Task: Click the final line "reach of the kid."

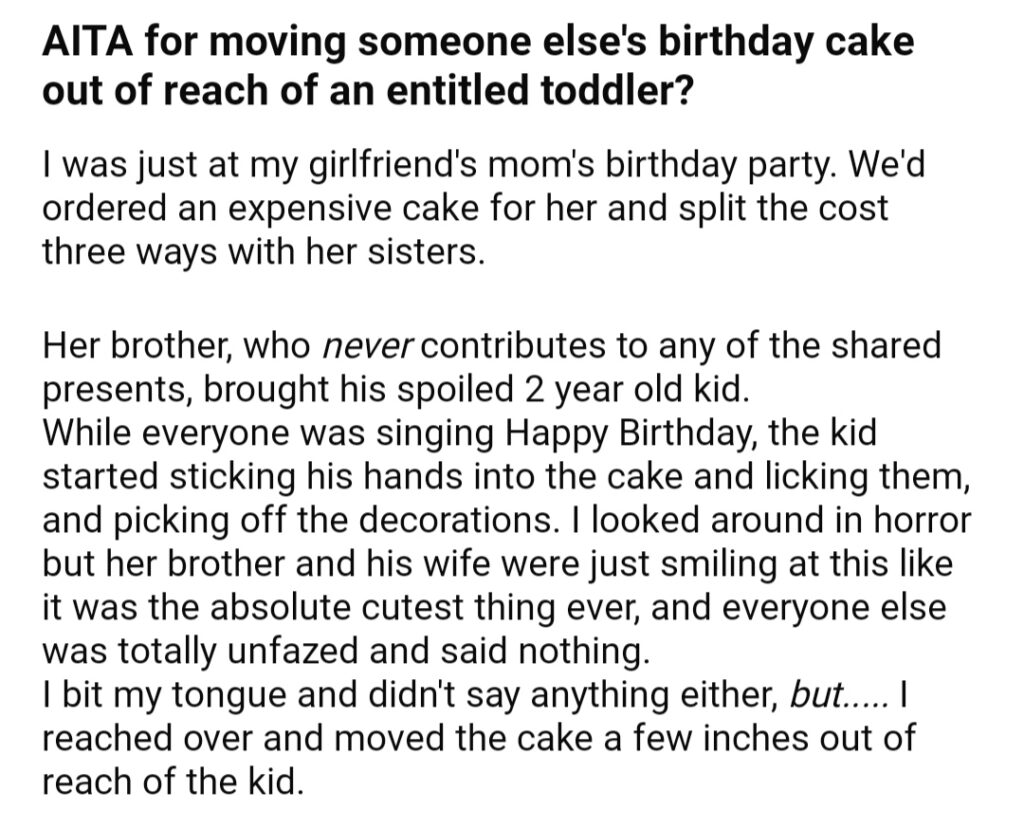Action: pos(173,782)
